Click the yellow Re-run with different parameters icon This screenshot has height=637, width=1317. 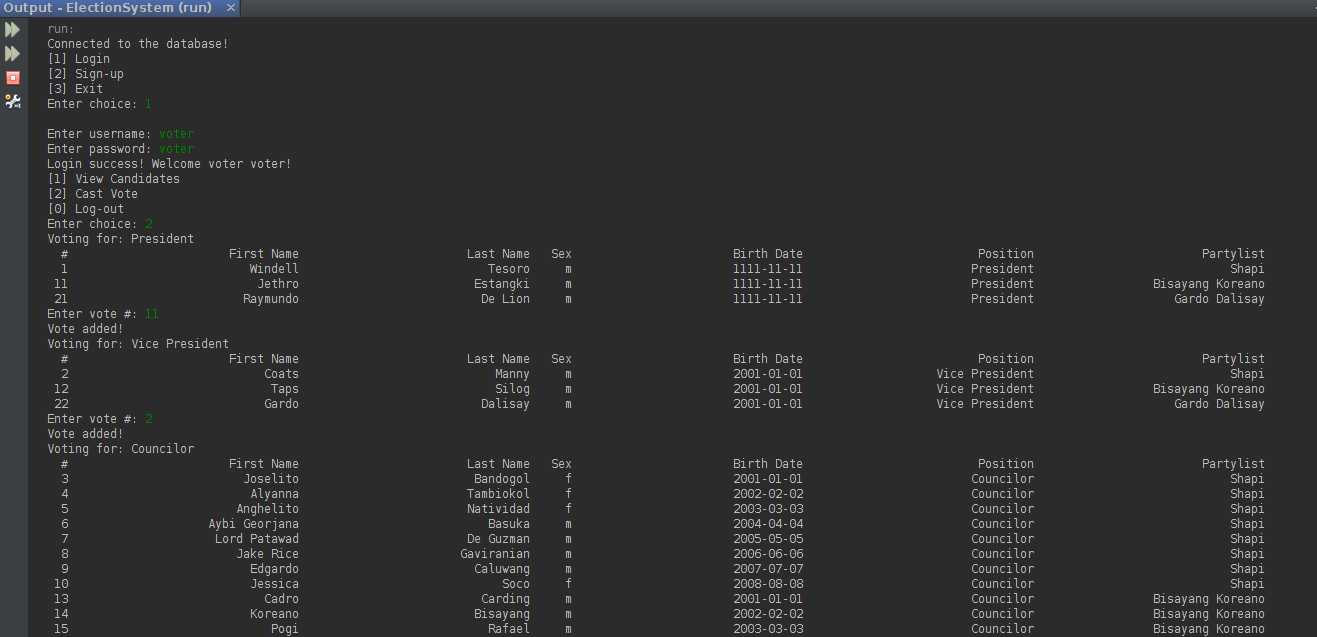[x=12, y=53]
